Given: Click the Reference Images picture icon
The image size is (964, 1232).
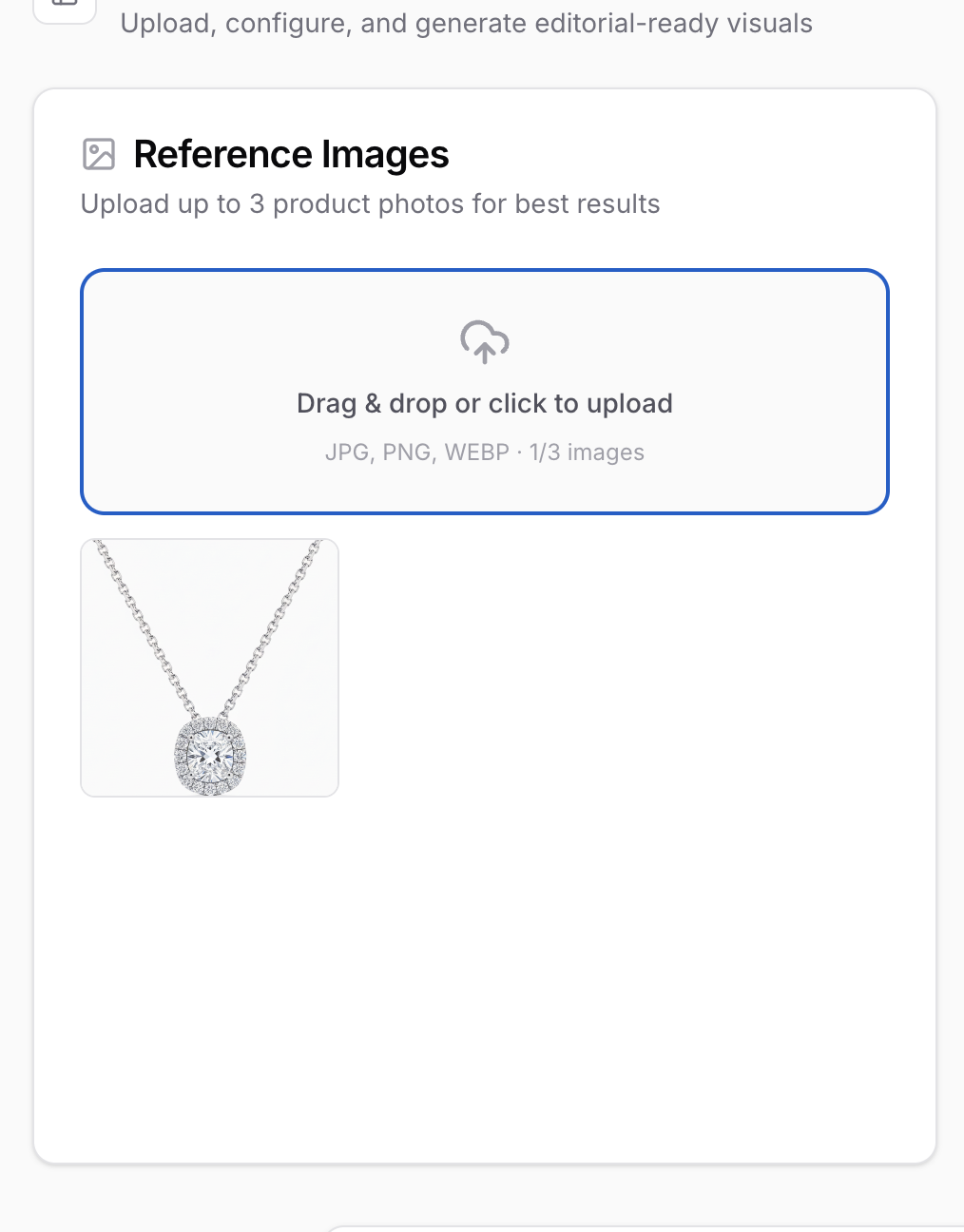Looking at the screenshot, I should pos(99,154).
